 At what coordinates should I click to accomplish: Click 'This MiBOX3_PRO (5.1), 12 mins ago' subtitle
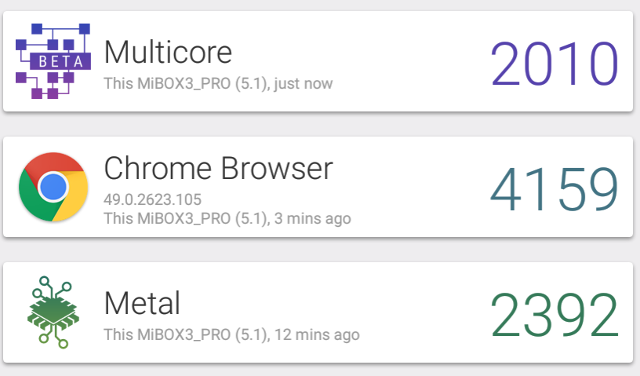(232, 335)
